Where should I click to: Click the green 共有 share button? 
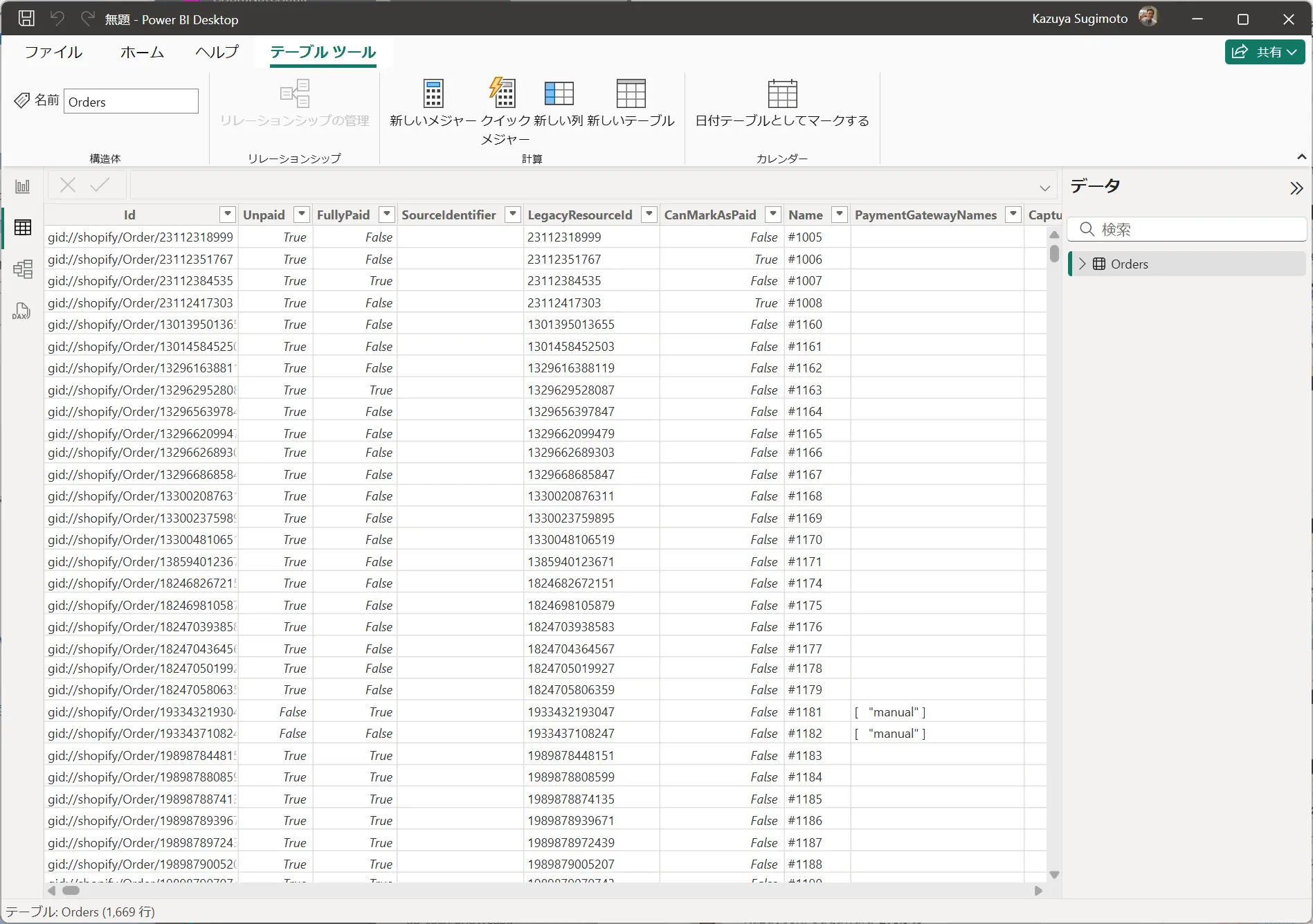[1265, 52]
